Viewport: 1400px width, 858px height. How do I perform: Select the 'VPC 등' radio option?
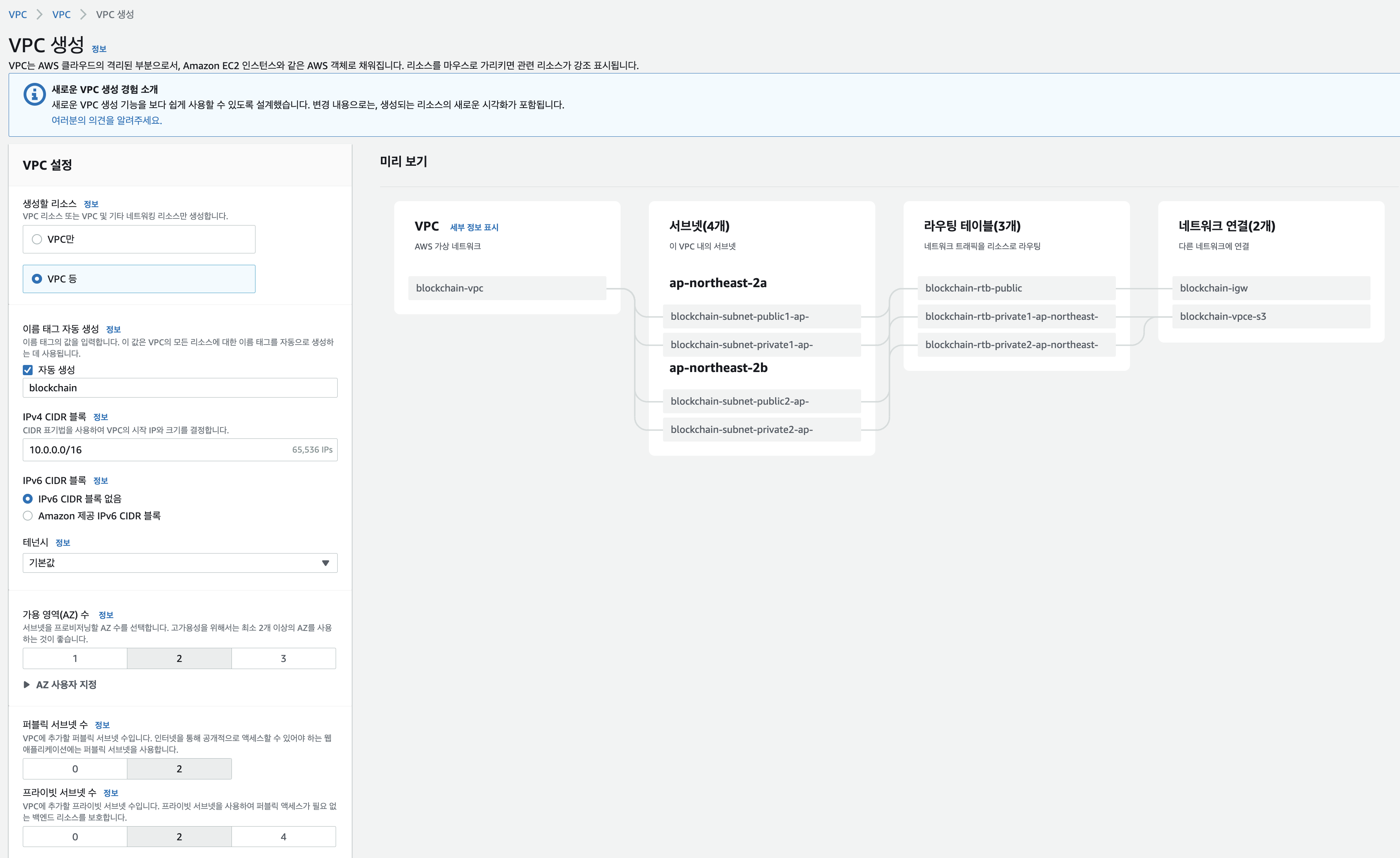point(37,279)
